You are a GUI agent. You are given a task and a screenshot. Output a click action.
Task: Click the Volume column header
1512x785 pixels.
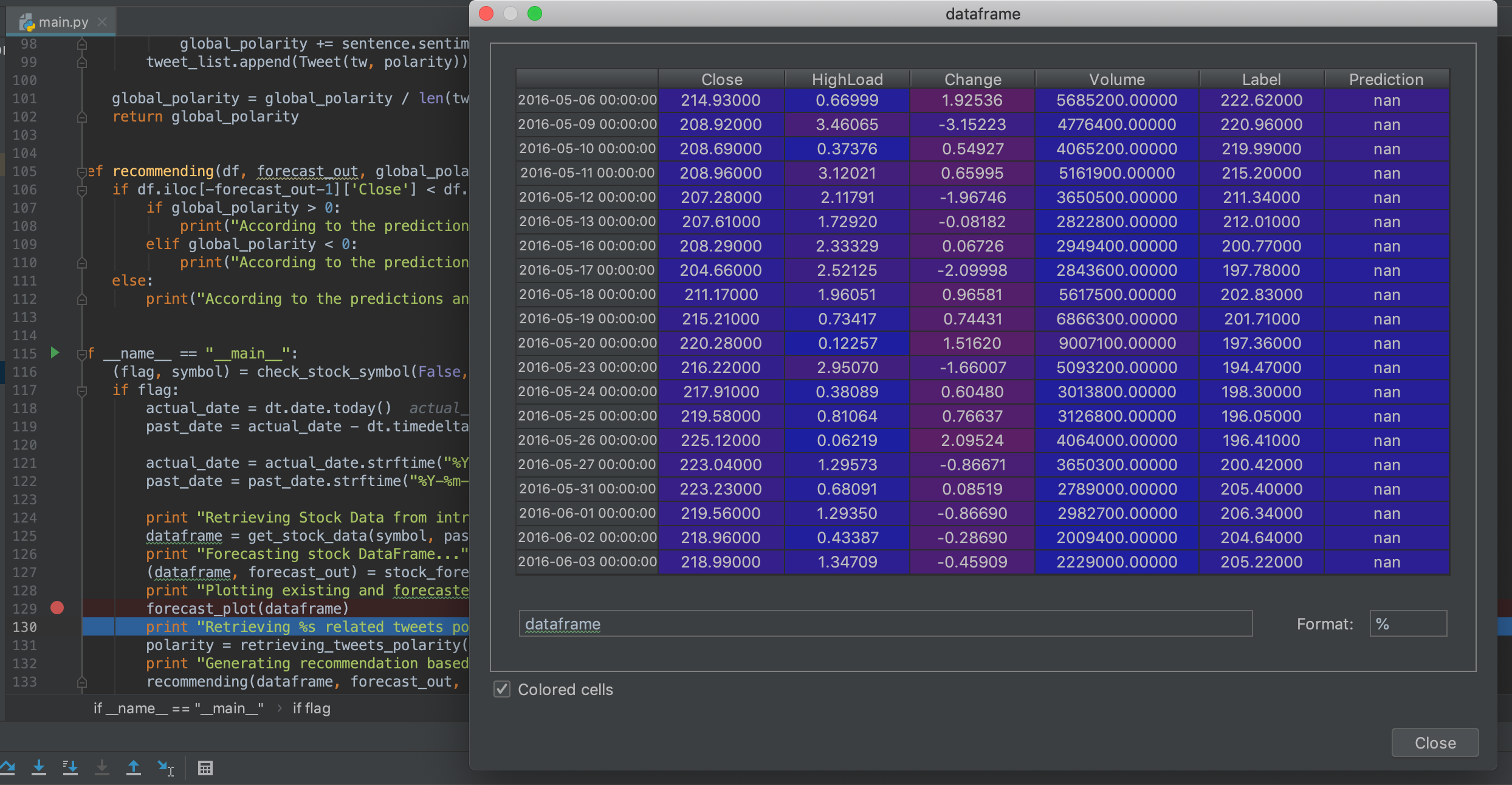(1116, 80)
